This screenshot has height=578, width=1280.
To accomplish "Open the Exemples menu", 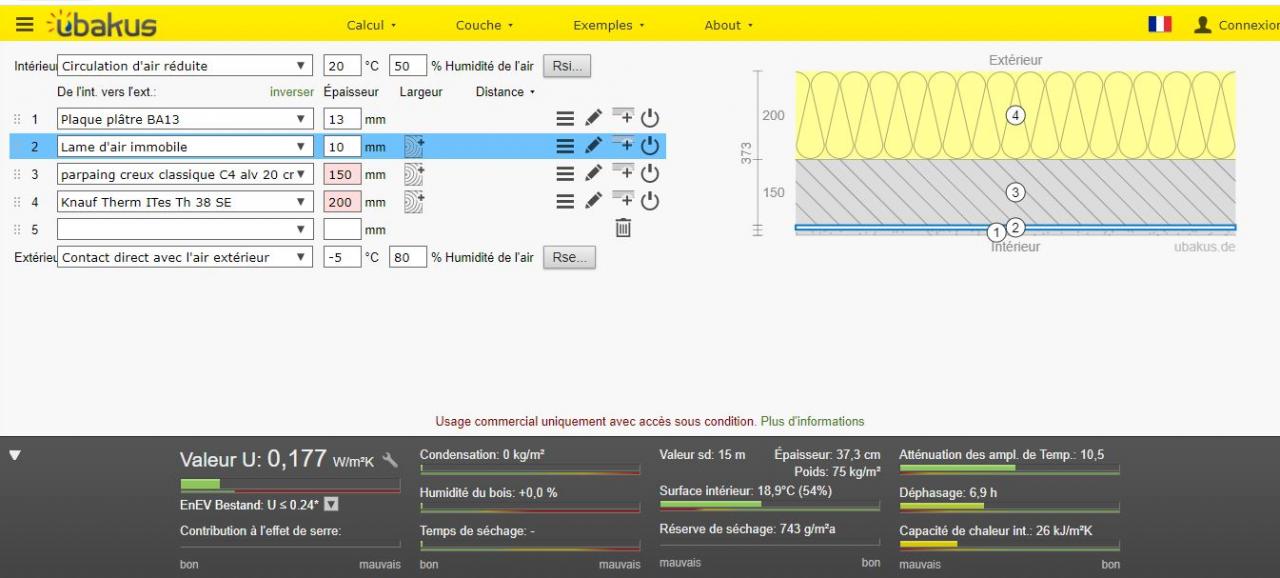I will coord(609,25).
